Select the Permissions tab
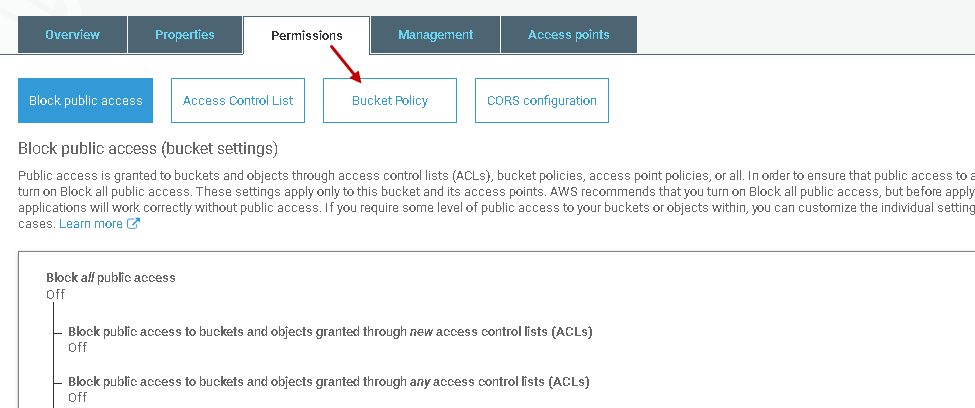This screenshot has width=975, height=408. pyautogui.click(x=306, y=35)
